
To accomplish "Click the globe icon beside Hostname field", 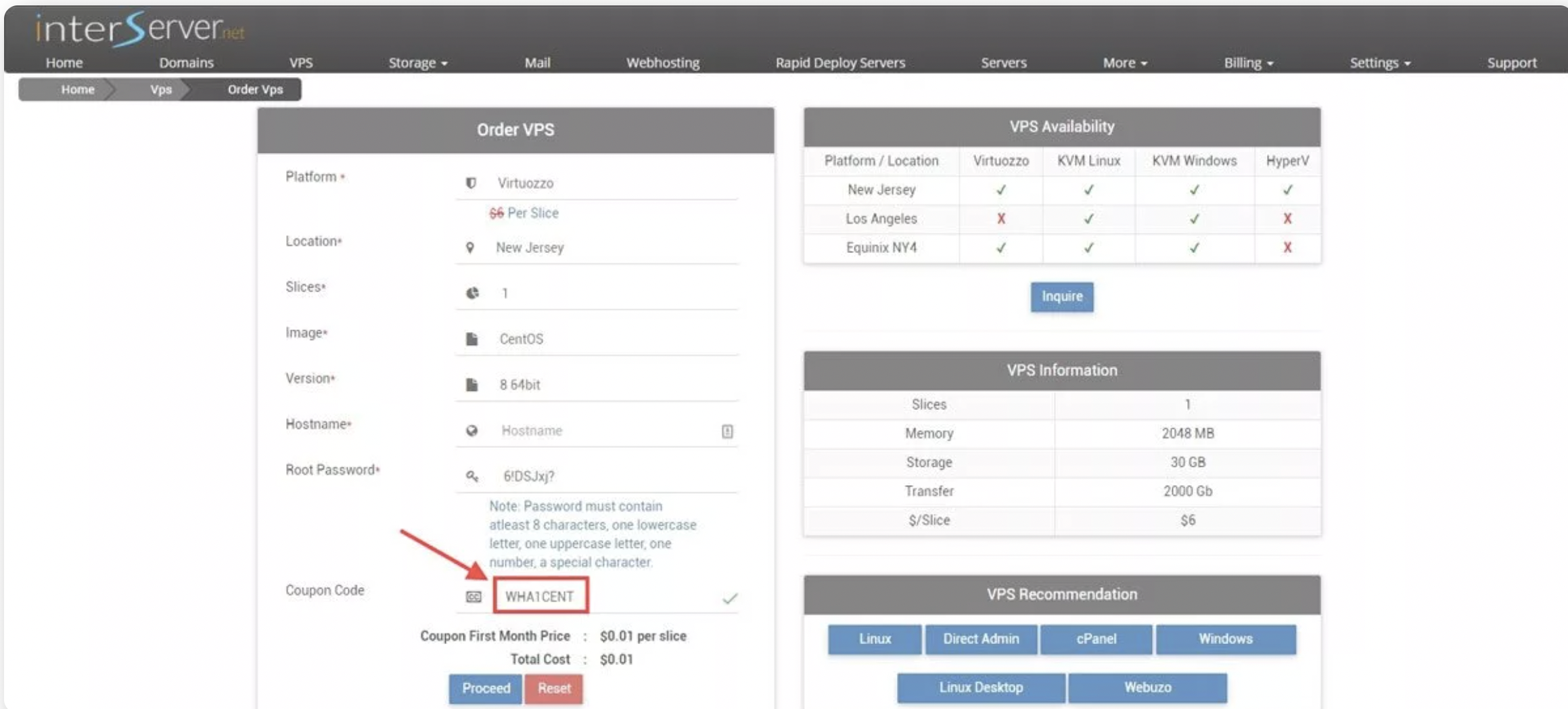I will 471,430.
